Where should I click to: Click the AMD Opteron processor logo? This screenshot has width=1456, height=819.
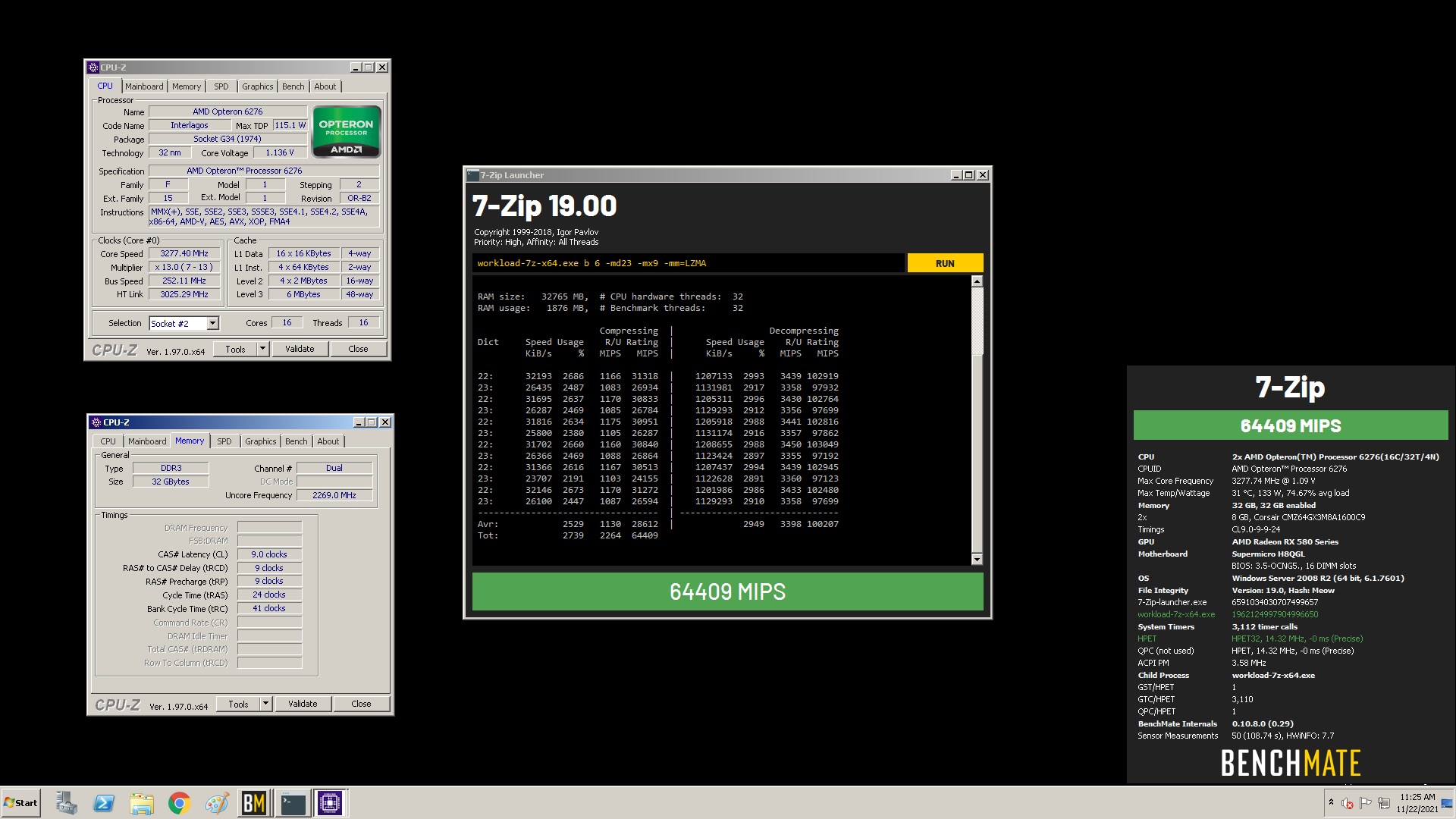pyautogui.click(x=346, y=132)
